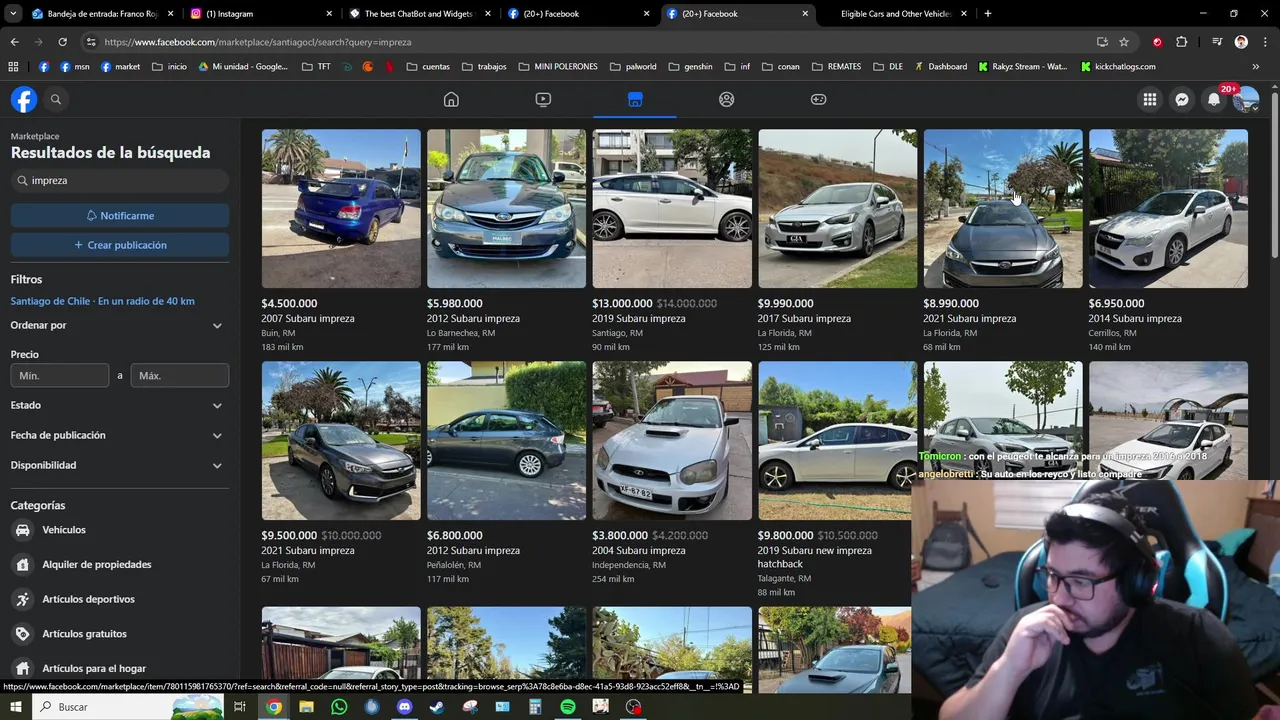Click the Facebook logo
Screen dimensions: 1280x720
(x=24, y=99)
